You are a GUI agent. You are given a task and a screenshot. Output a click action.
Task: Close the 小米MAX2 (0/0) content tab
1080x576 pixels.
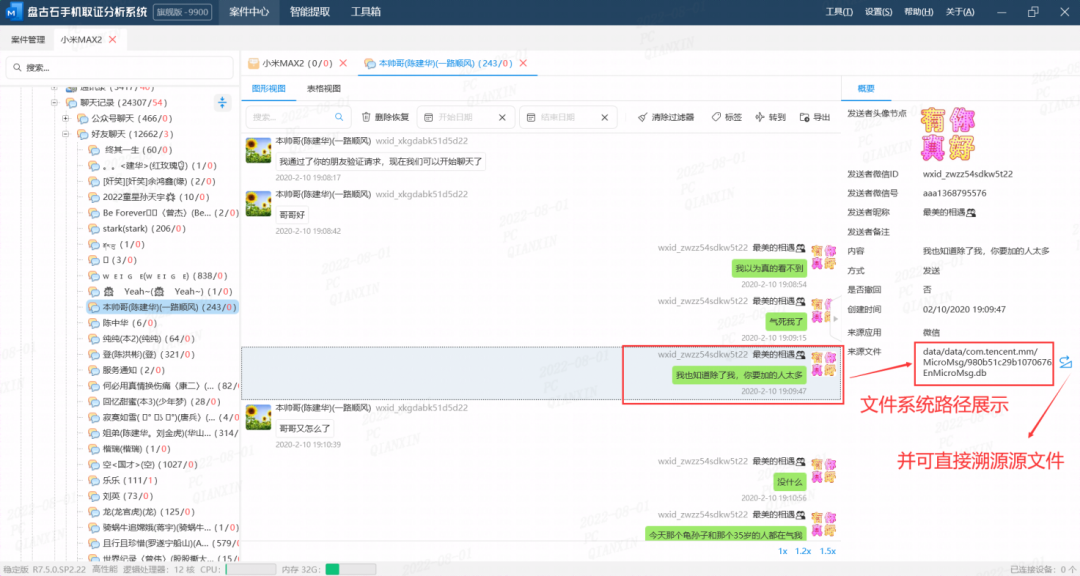tap(343, 63)
